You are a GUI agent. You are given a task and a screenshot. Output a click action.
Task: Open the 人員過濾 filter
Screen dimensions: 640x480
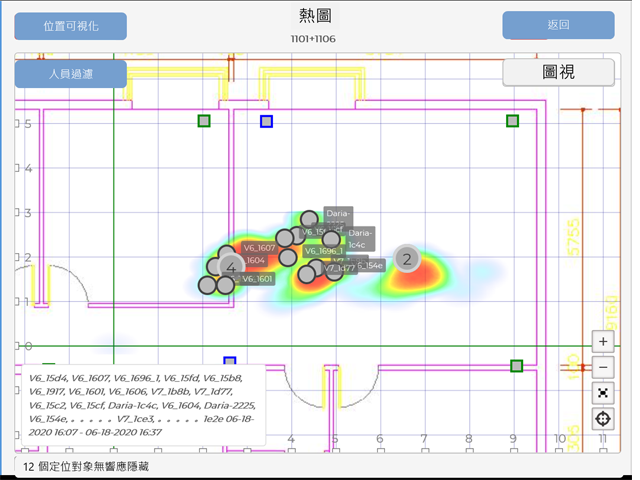pyautogui.click(x=71, y=74)
